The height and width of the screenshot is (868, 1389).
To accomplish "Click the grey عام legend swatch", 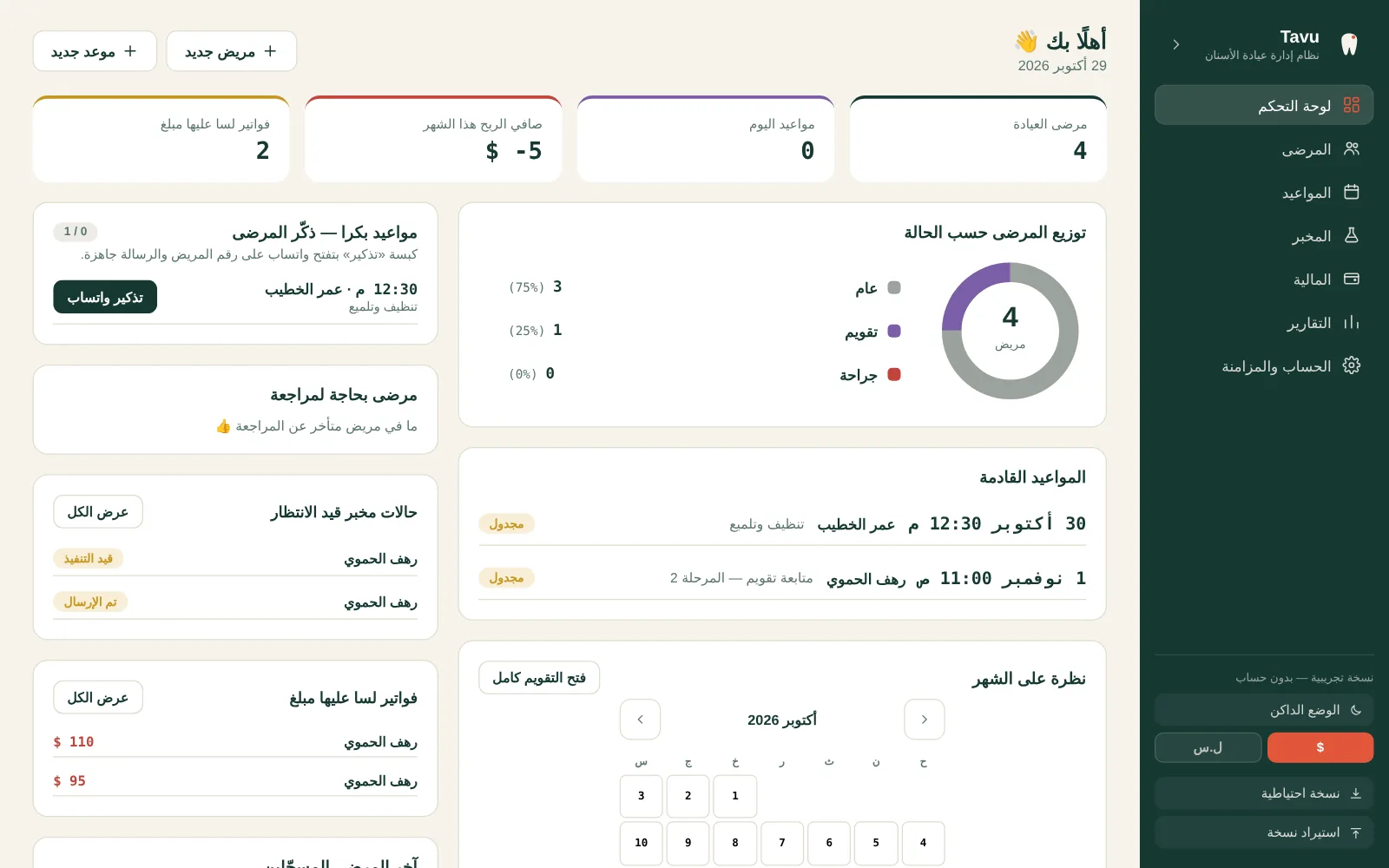I will (894, 287).
